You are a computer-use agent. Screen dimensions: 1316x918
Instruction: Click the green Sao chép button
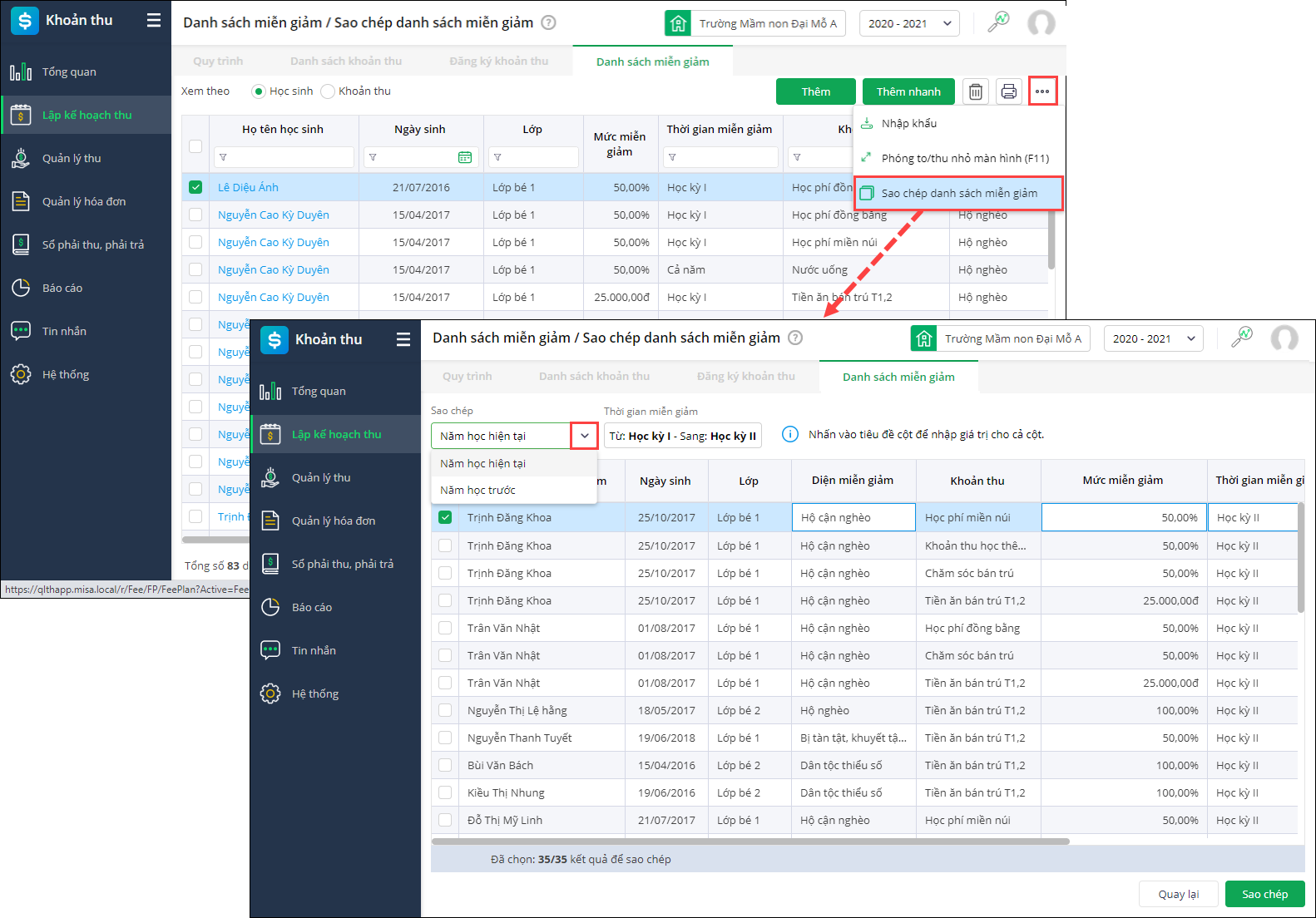[1265, 894]
